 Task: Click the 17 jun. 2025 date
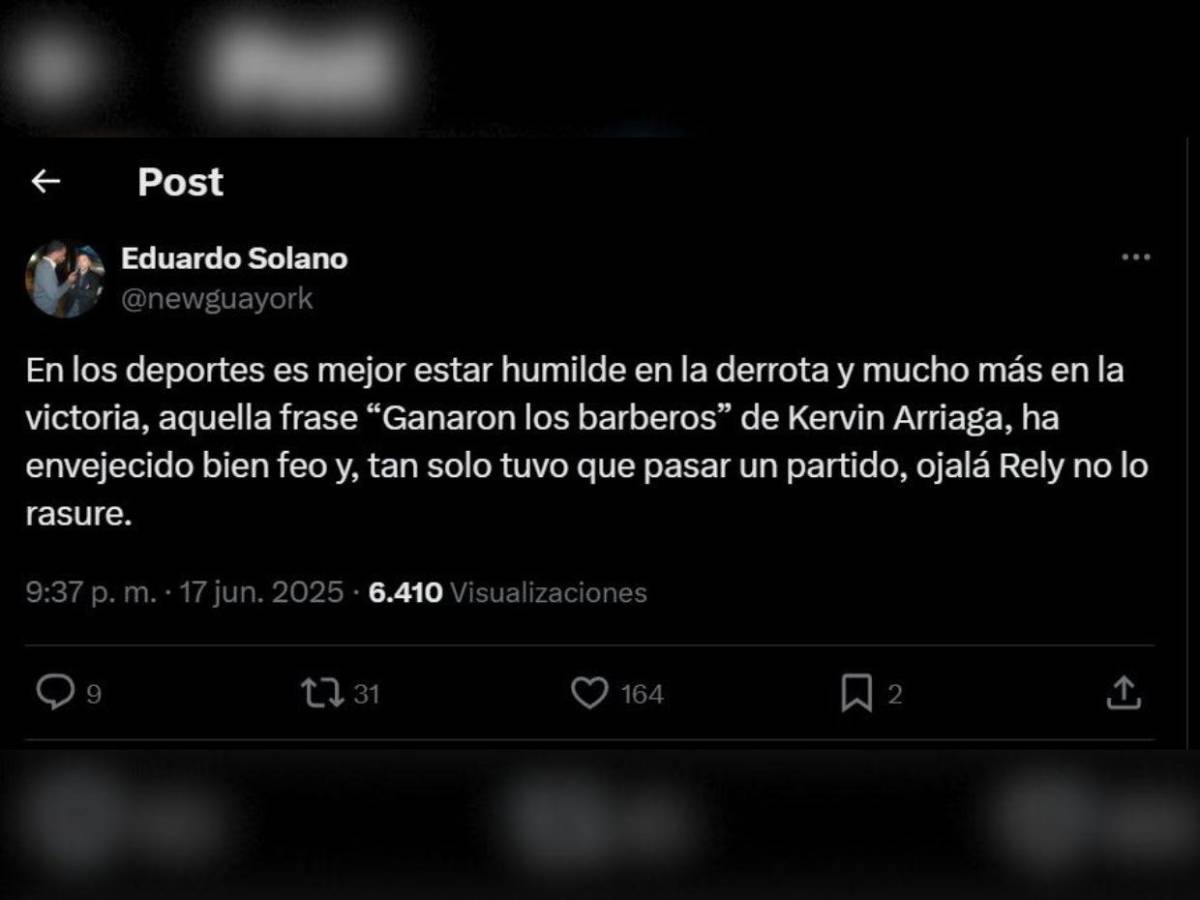(x=261, y=592)
